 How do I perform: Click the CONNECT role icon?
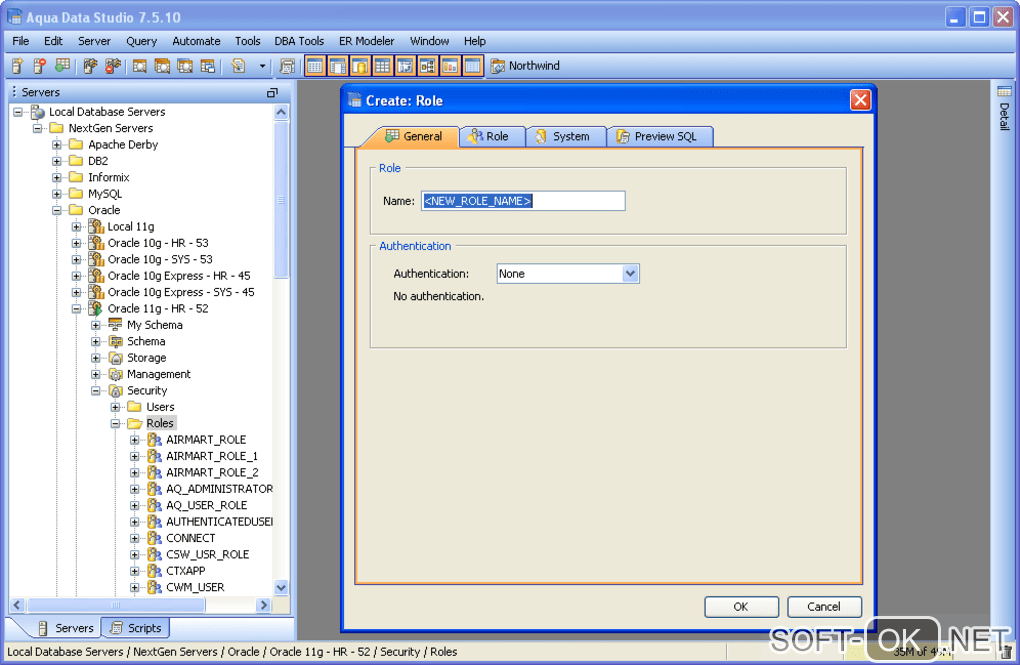click(154, 538)
